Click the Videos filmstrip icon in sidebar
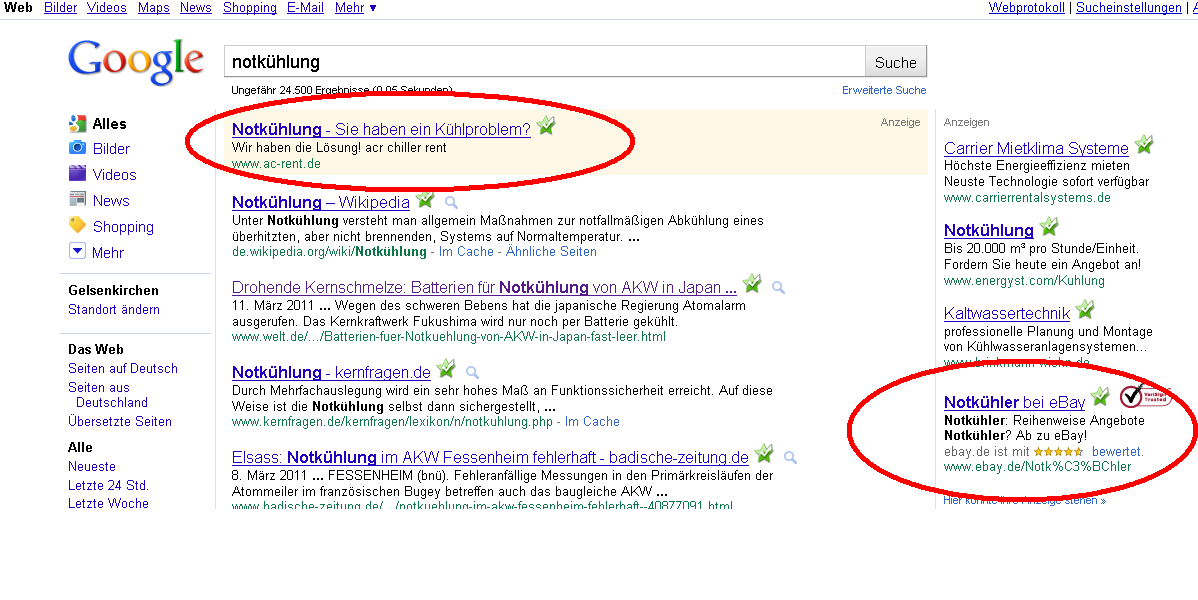The width and height of the screenshot is (1198, 600). point(77,174)
